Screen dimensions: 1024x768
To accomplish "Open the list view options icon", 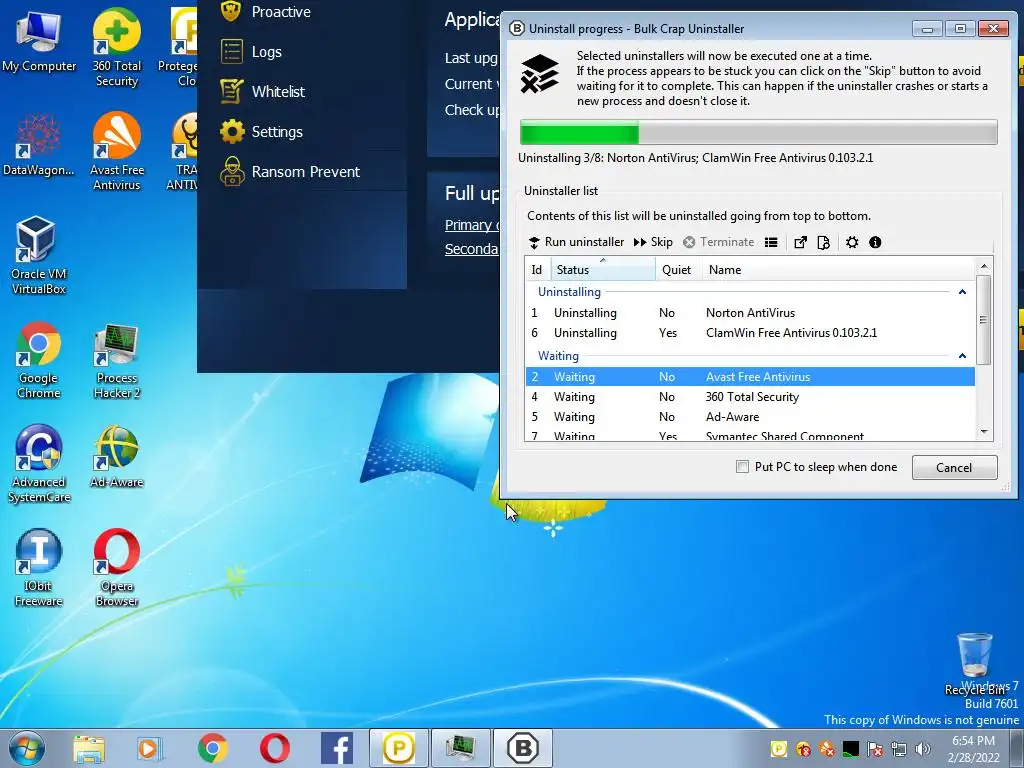I will coord(771,242).
